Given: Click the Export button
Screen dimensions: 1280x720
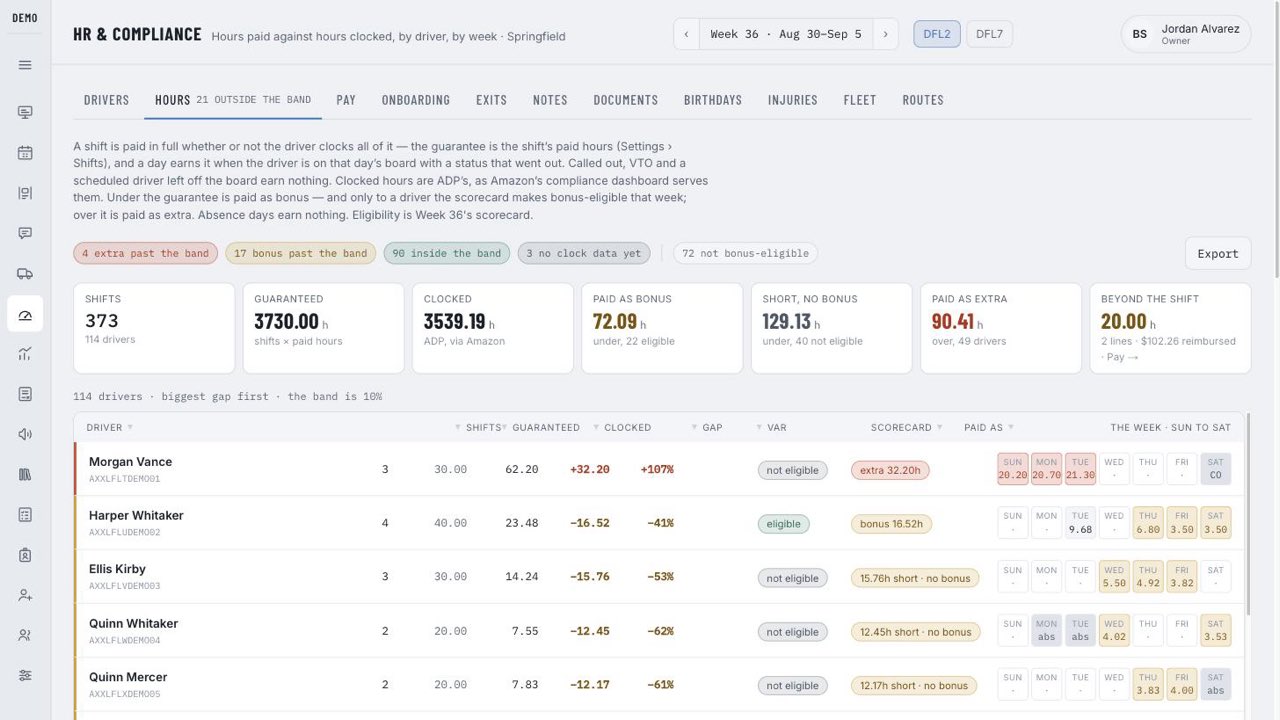Looking at the screenshot, I should click(x=1218, y=253).
